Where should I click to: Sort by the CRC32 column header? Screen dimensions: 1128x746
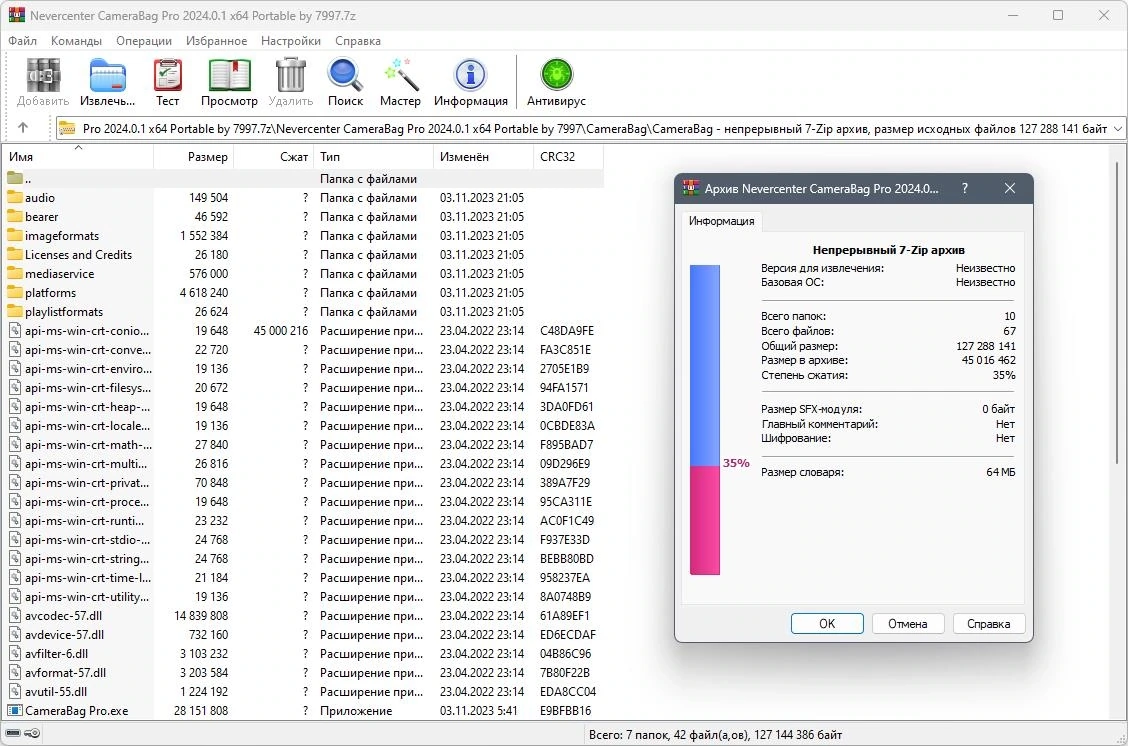click(x=568, y=156)
